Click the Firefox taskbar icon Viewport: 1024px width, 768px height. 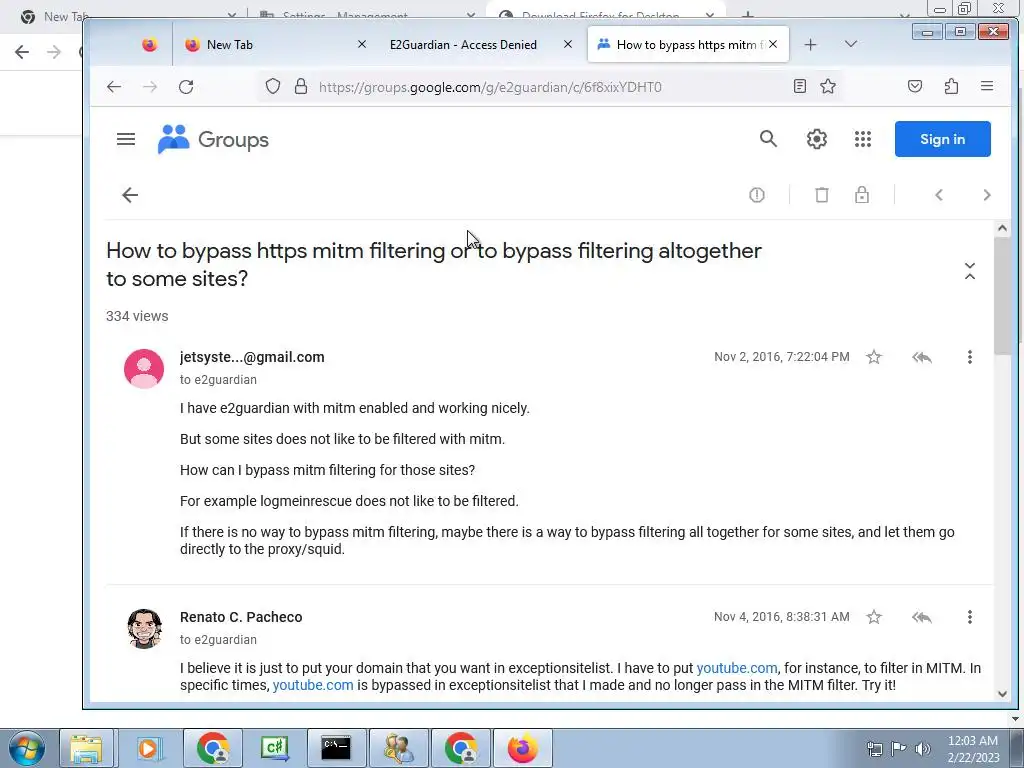point(522,748)
